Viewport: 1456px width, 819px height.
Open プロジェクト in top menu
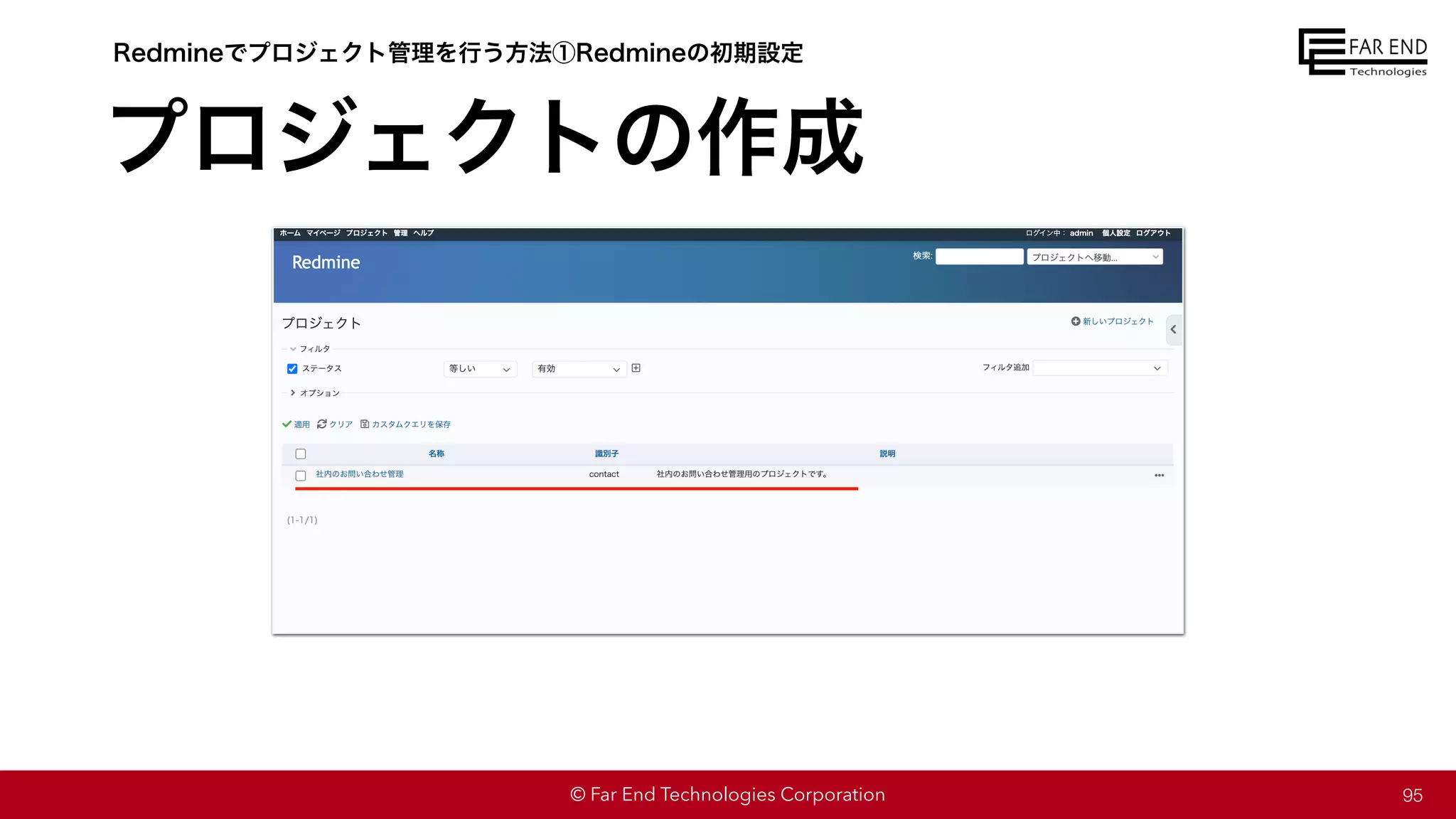coord(367,233)
